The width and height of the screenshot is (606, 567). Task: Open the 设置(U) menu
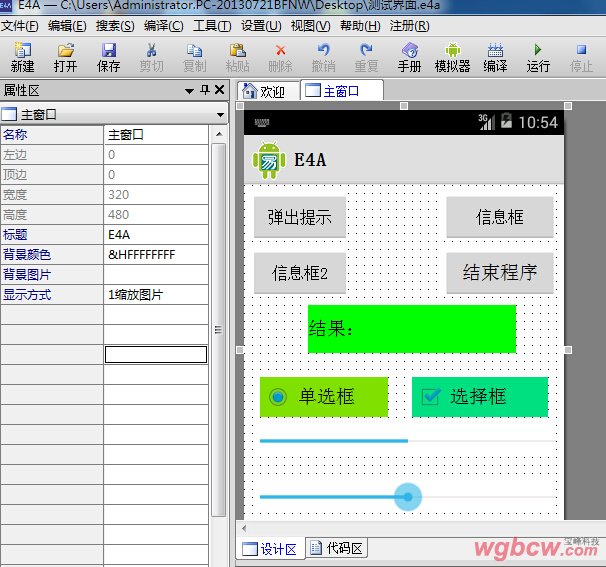tap(261, 26)
